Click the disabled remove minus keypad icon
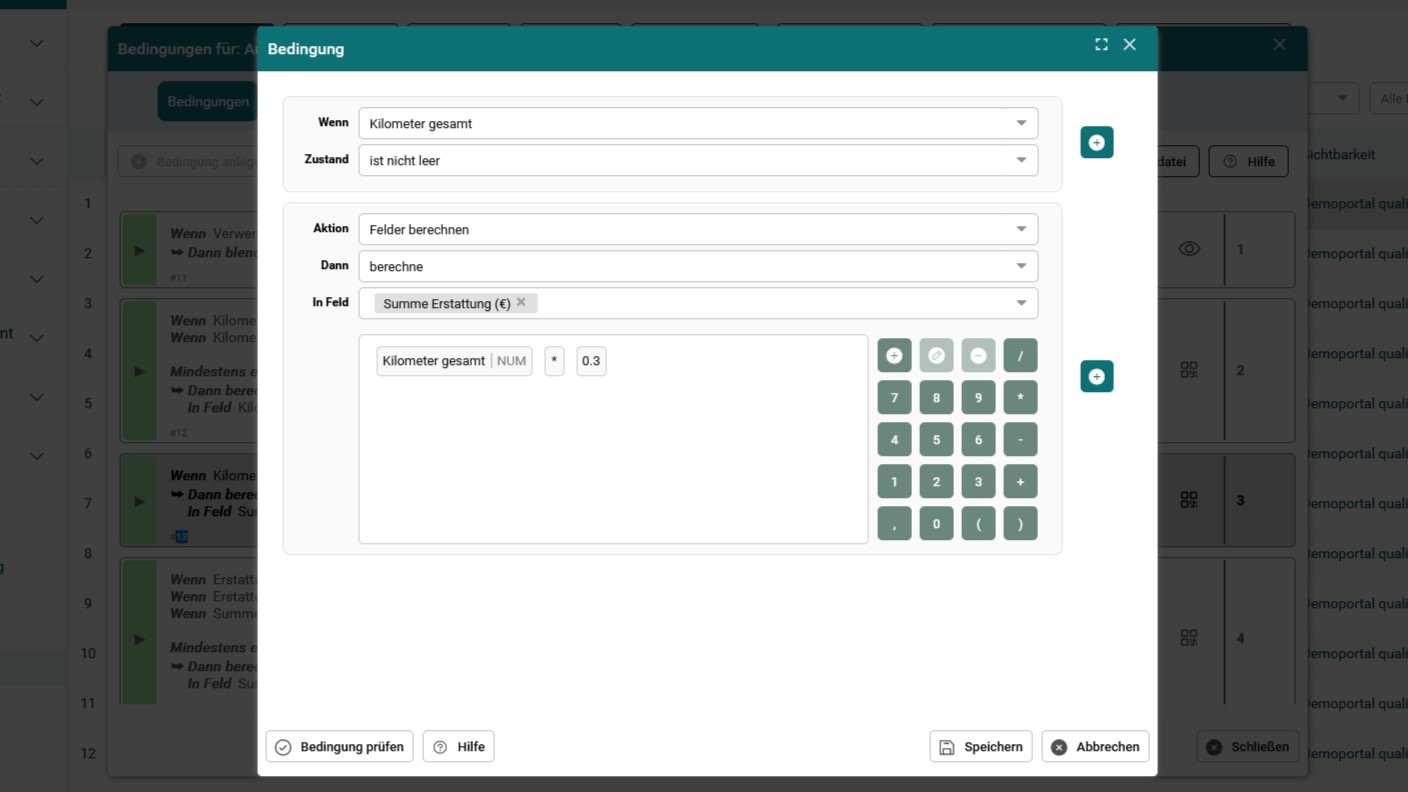The width and height of the screenshot is (1408, 792). [978, 355]
